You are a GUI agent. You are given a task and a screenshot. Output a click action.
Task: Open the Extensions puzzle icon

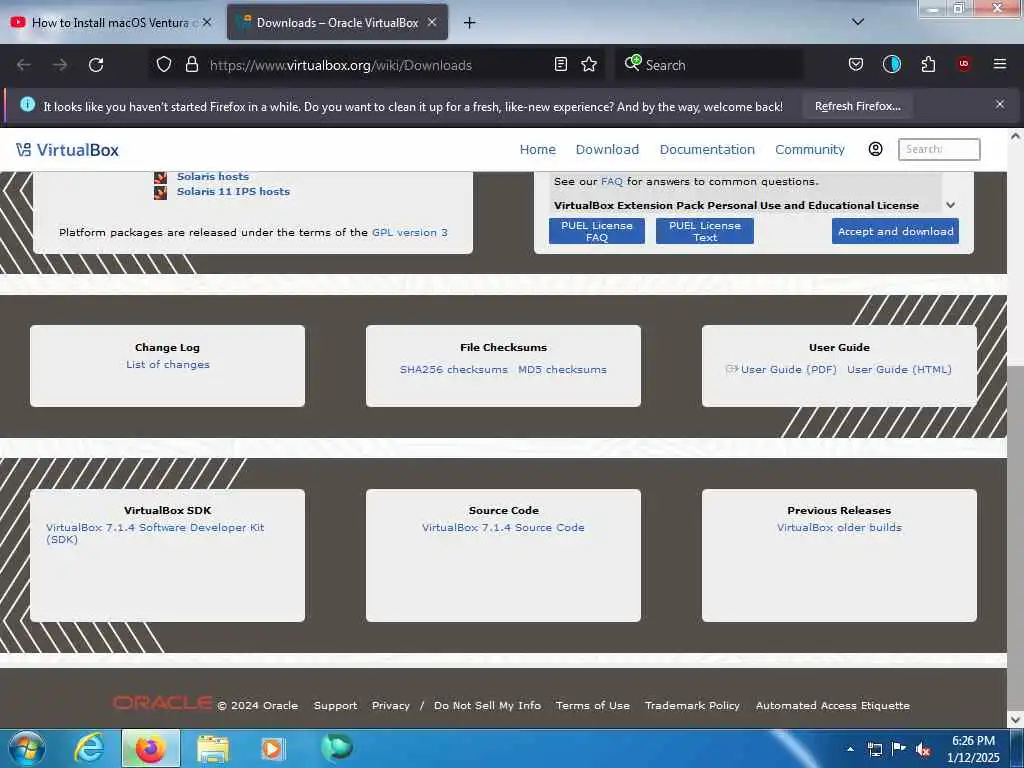[928, 65]
